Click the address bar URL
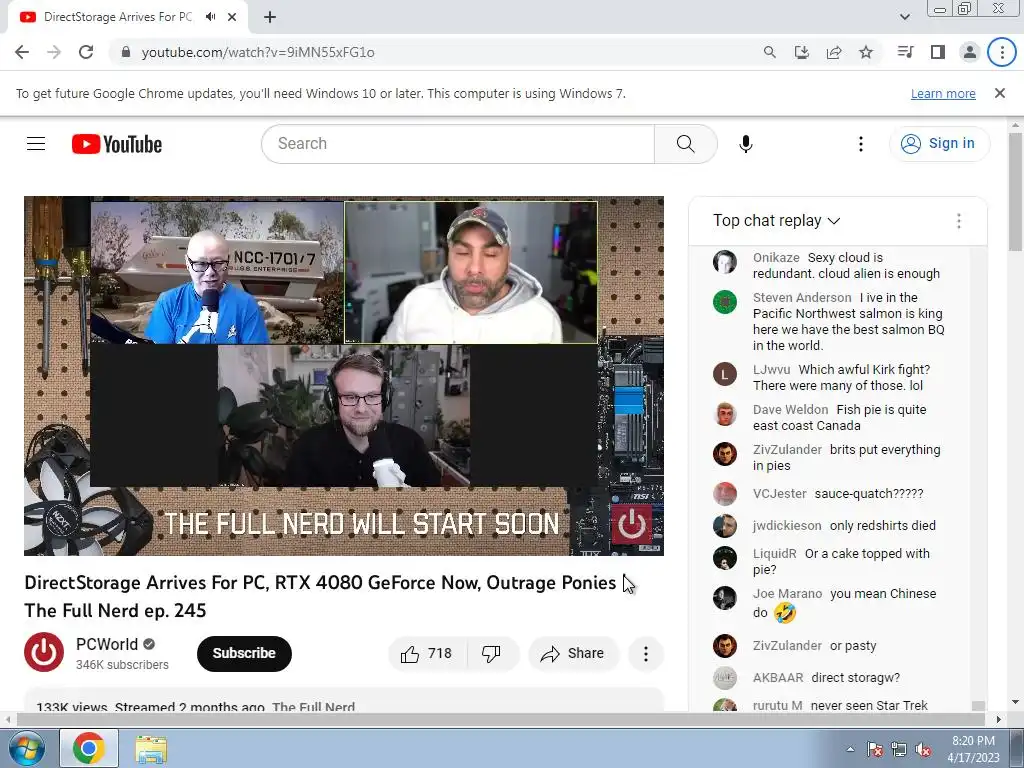The height and width of the screenshot is (768, 1024). click(258, 52)
